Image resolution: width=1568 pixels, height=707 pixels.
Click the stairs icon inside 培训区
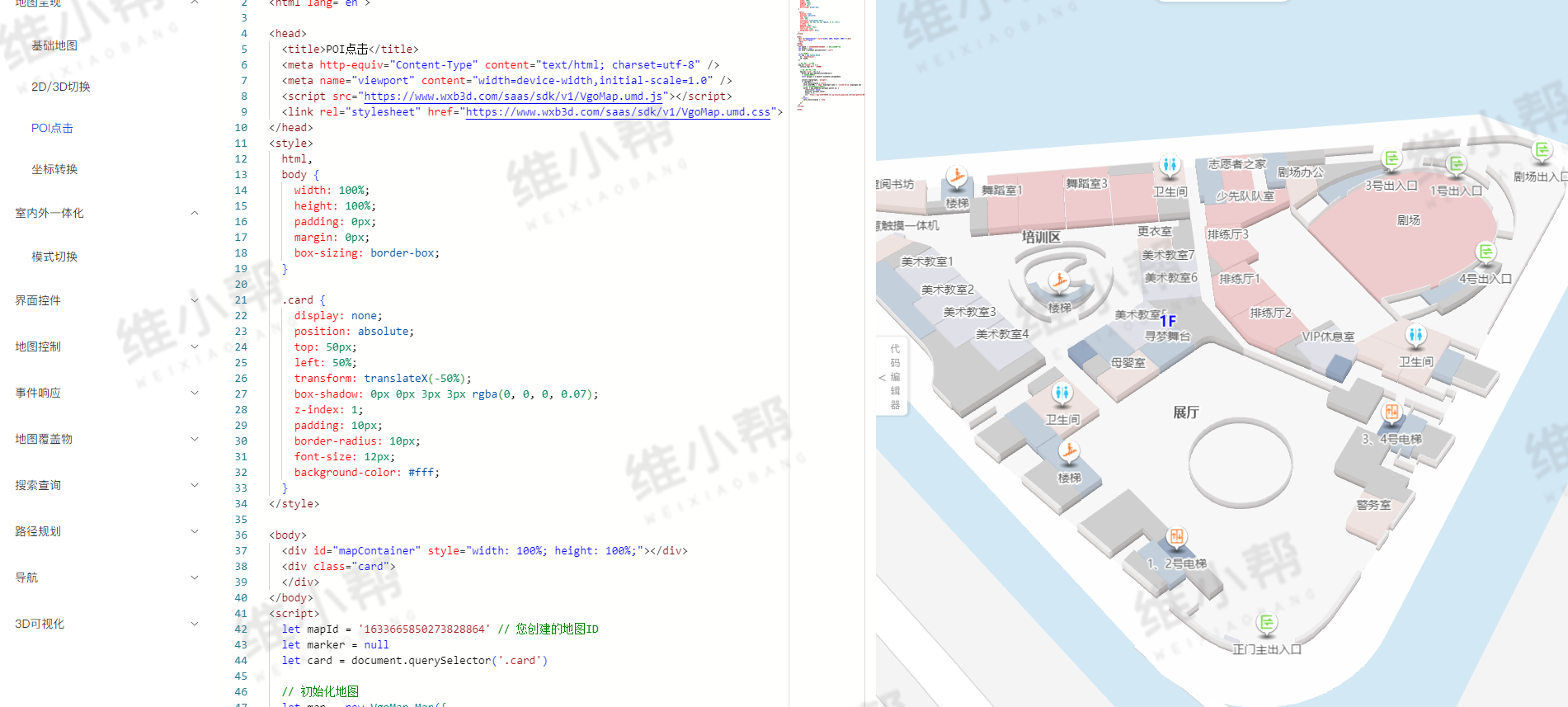pos(1060,282)
